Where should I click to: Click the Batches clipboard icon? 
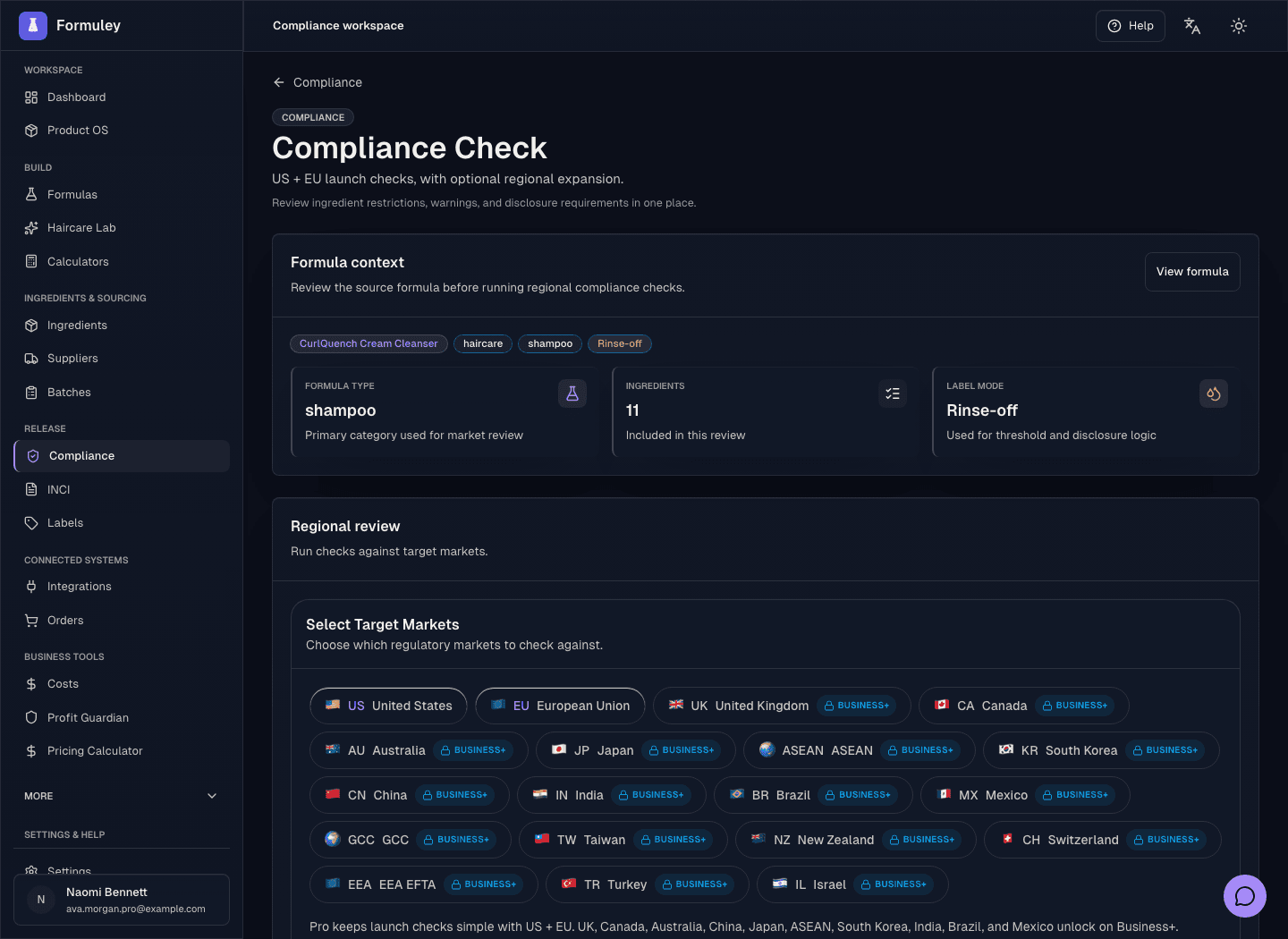(x=31, y=393)
